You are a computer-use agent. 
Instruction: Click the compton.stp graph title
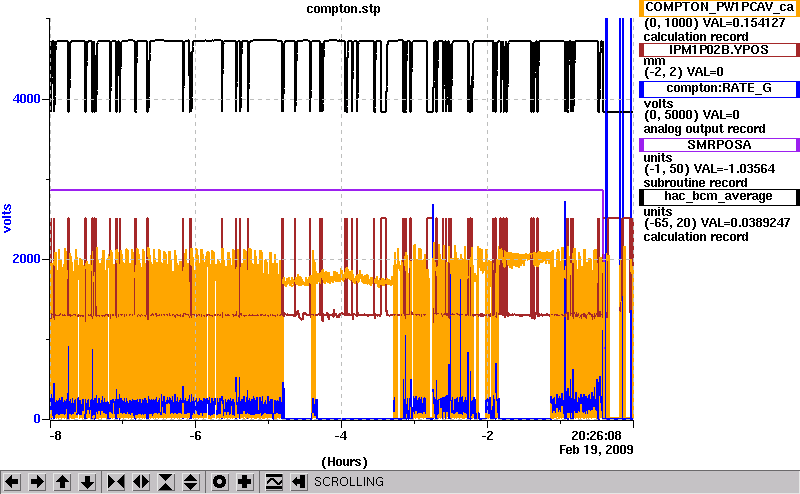(x=343, y=9)
